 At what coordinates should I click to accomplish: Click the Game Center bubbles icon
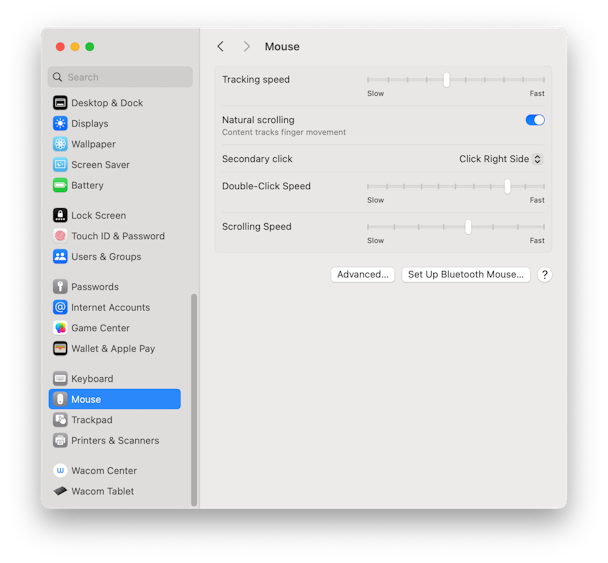60,328
